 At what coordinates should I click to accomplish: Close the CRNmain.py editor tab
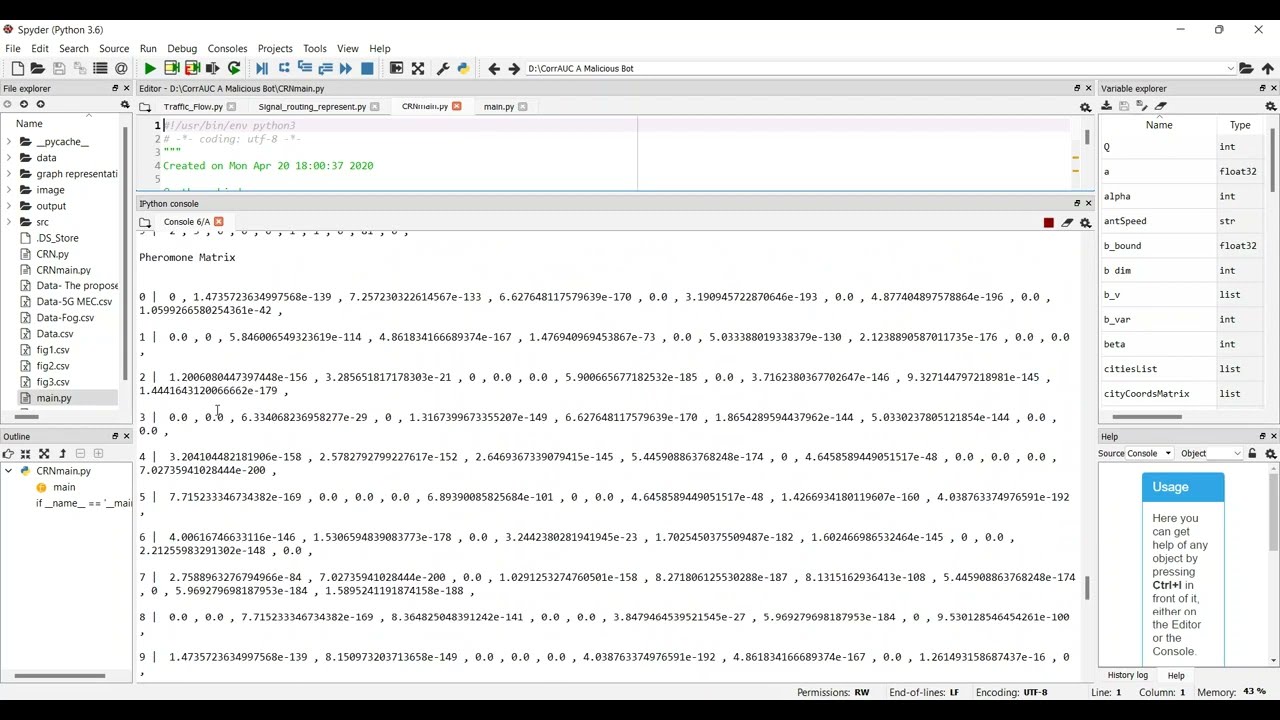(x=456, y=106)
